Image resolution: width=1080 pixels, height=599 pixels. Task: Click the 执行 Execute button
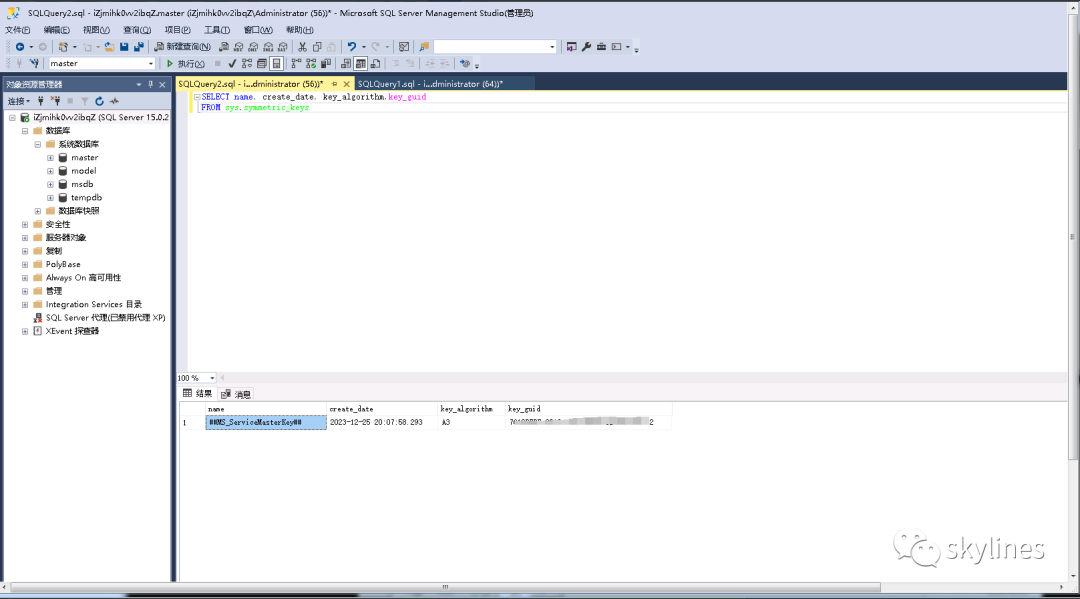click(185, 63)
